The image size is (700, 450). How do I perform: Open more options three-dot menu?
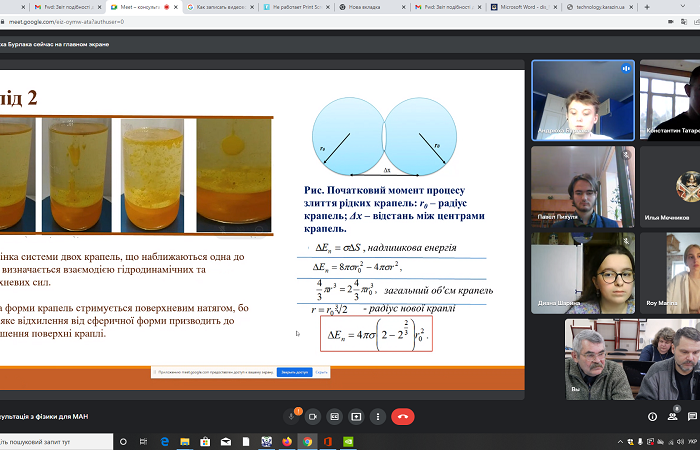tap(377, 416)
